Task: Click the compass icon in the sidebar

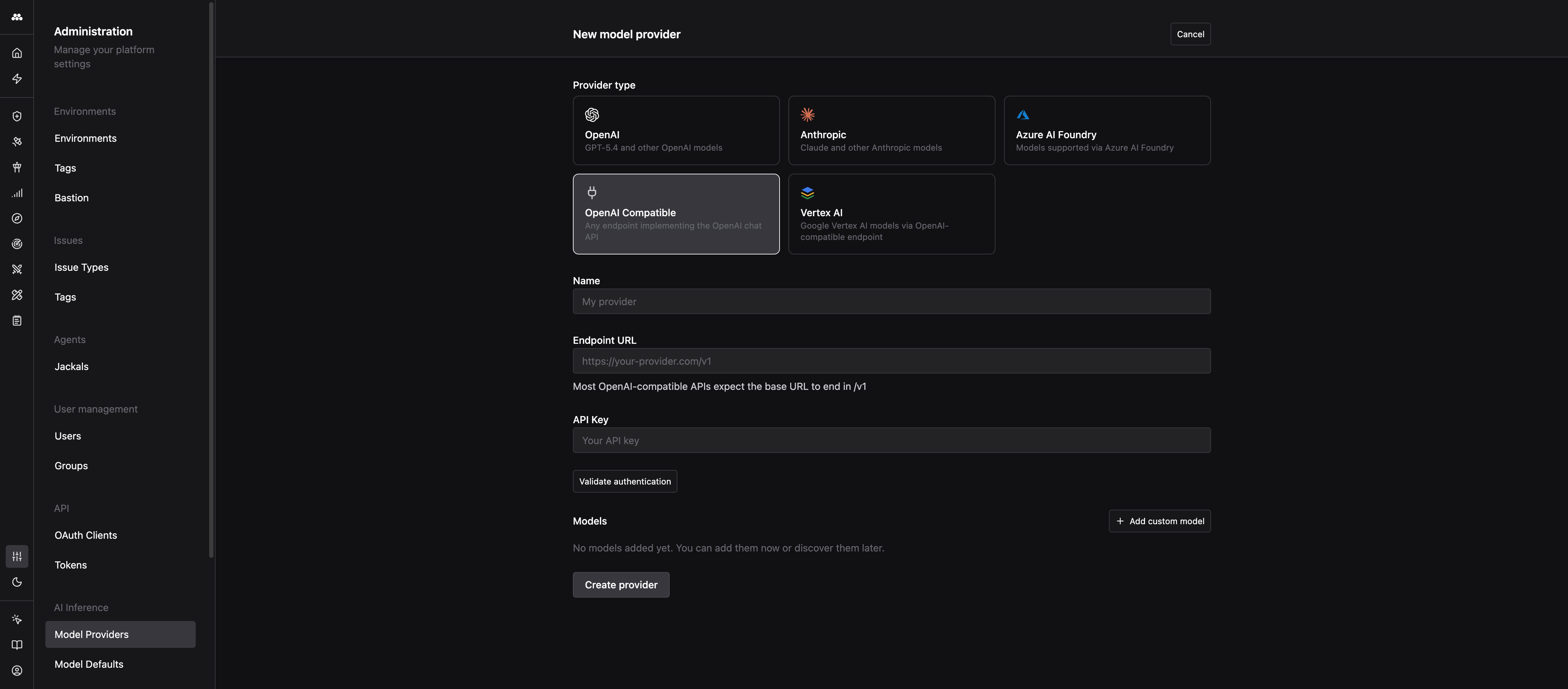Action: [x=17, y=219]
